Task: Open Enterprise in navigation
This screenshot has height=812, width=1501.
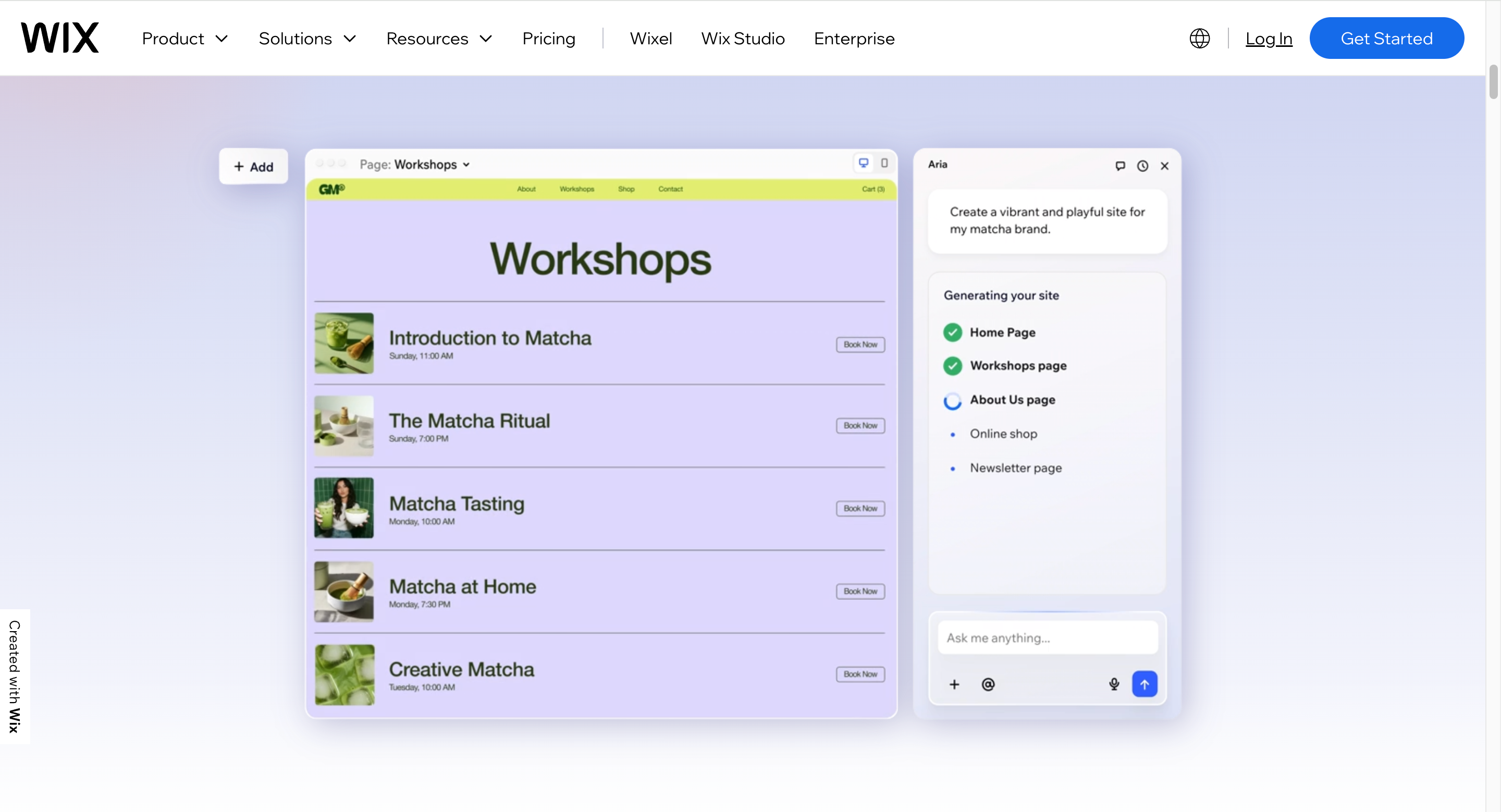Action: tap(854, 39)
